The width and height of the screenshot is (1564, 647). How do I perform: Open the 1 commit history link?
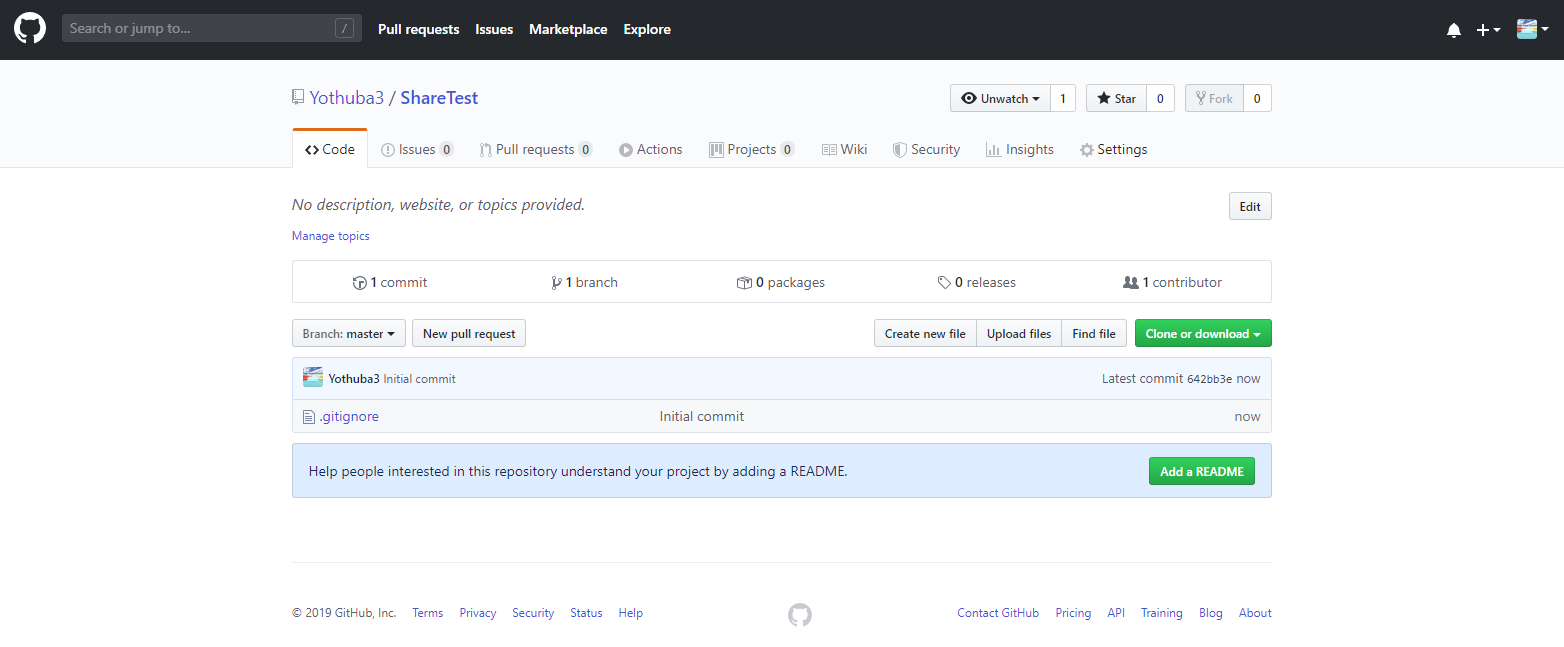coord(390,282)
